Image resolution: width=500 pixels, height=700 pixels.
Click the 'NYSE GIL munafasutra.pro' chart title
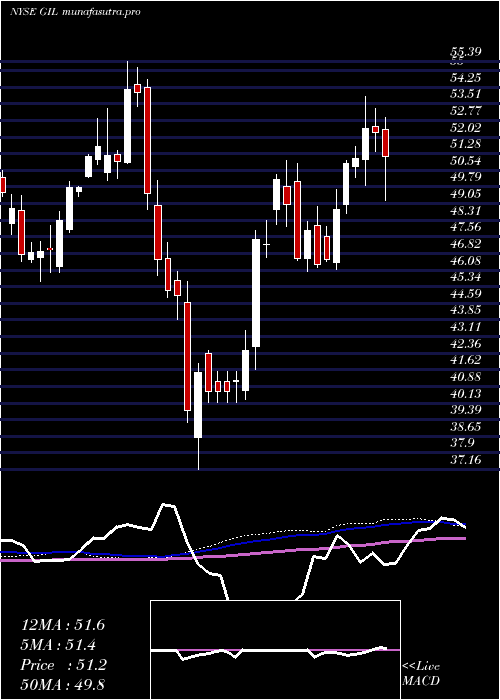click(75, 12)
